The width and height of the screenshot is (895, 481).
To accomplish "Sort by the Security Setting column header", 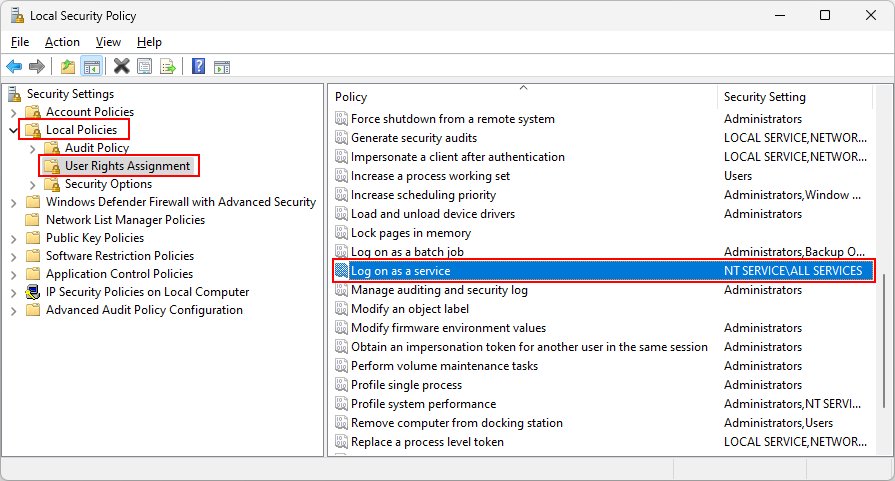I will point(795,97).
